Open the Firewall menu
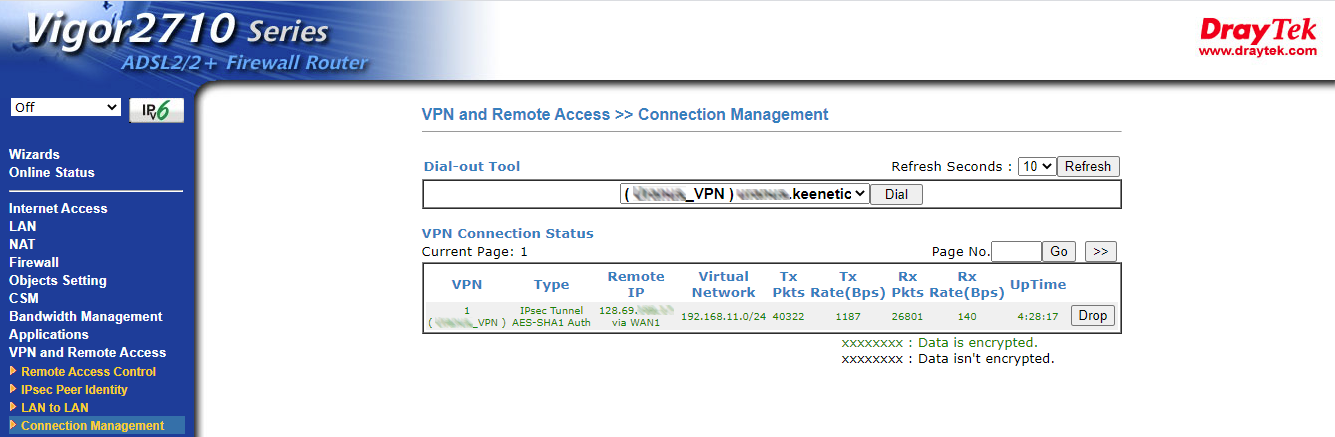The height and width of the screenshot is (437, 1335). 34,262
